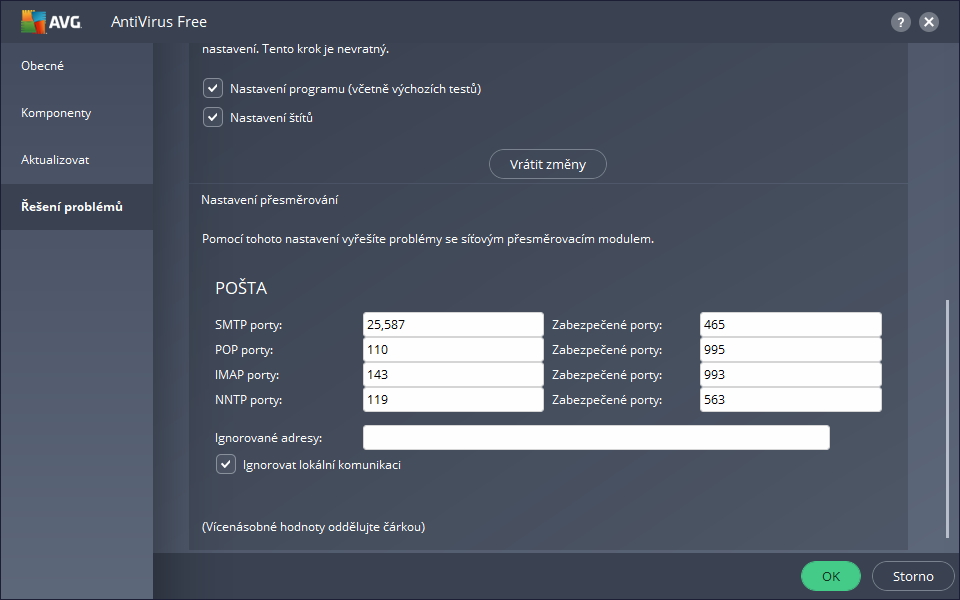Edit the IMAP porty field
This screenshot has height=600, width=960.
coord(452,375)
